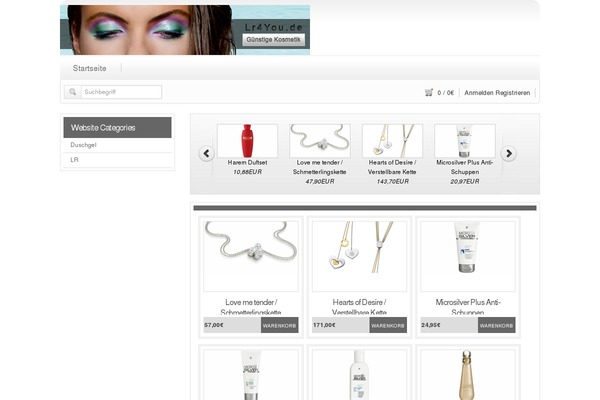Screen dimensions: 600x400
Task: Open Love me tender carousel thumbnail
Action: (x=320, y=141)
